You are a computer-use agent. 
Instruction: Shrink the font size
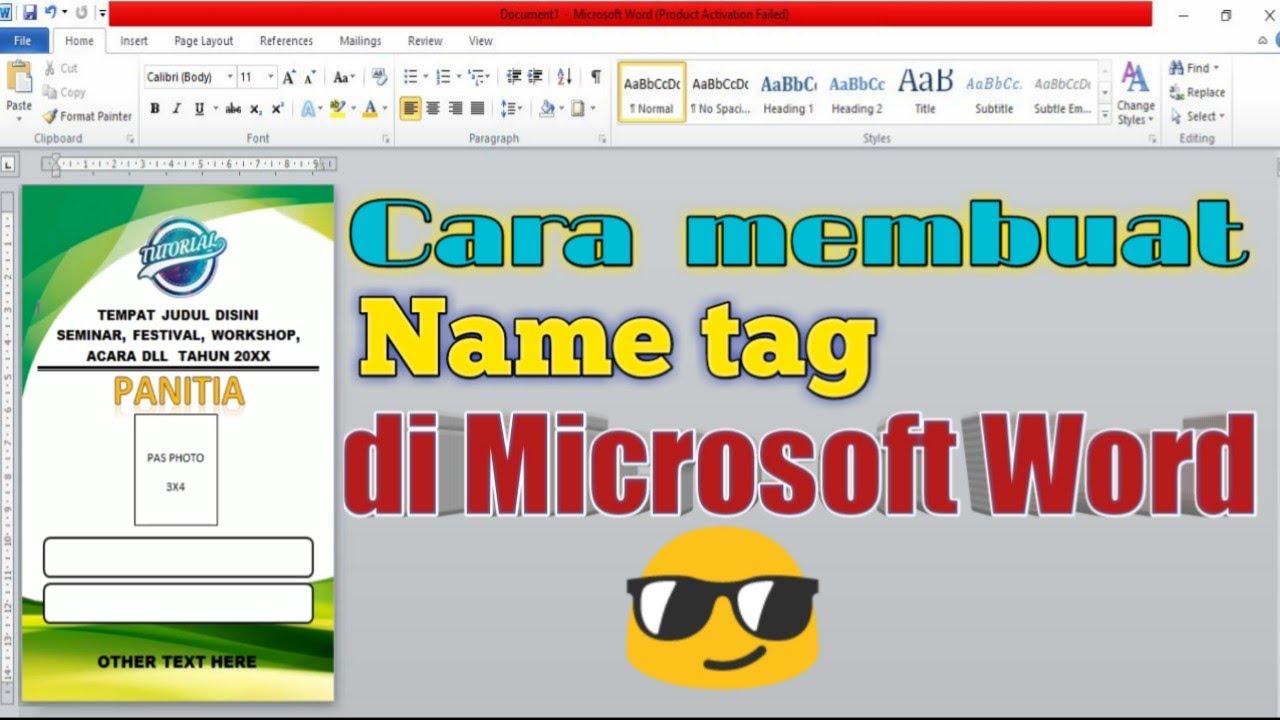click(310, 77)
